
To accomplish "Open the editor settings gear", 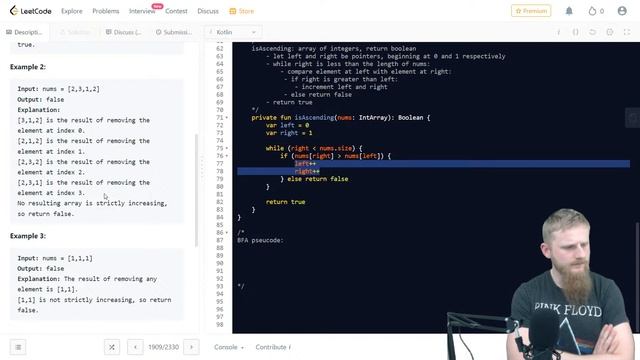I will pos(610,32).
